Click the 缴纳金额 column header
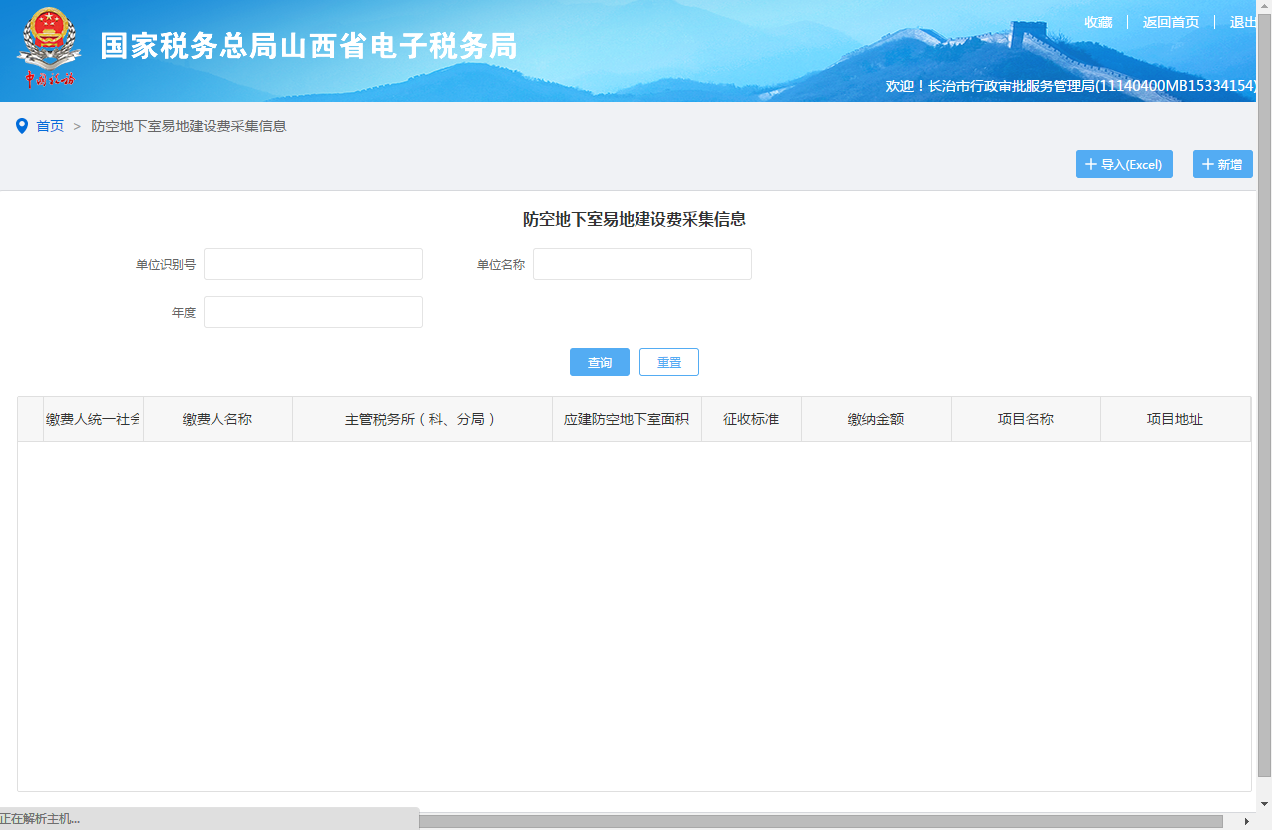1272x832 pixels. pos(876,419)
